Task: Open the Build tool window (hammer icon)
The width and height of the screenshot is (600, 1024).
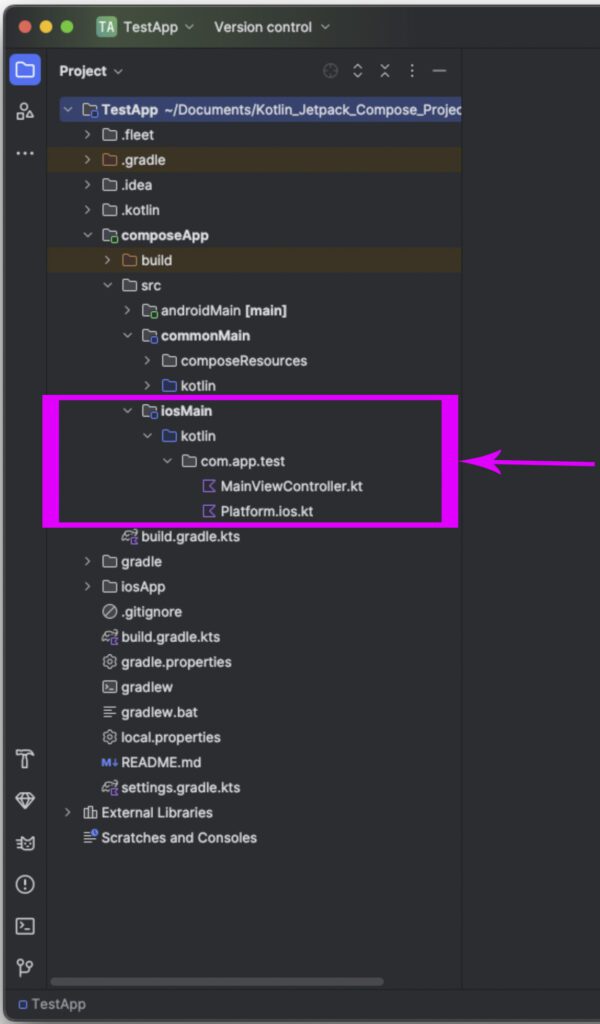Action: point(25,760)
